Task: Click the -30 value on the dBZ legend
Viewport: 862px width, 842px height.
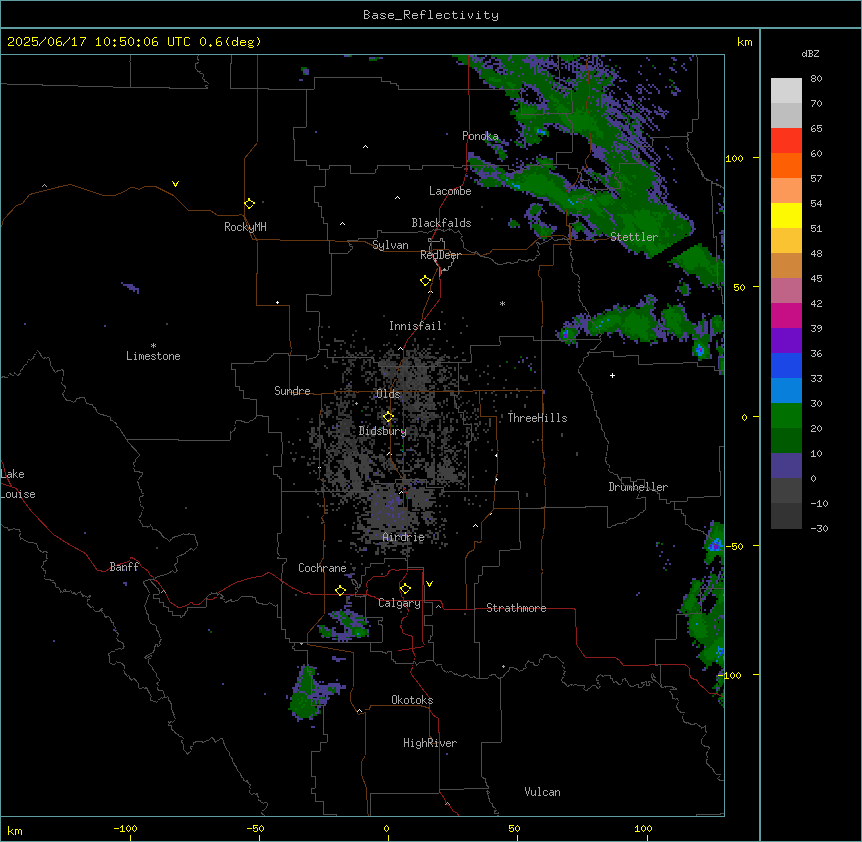Action: click(819, 529)
